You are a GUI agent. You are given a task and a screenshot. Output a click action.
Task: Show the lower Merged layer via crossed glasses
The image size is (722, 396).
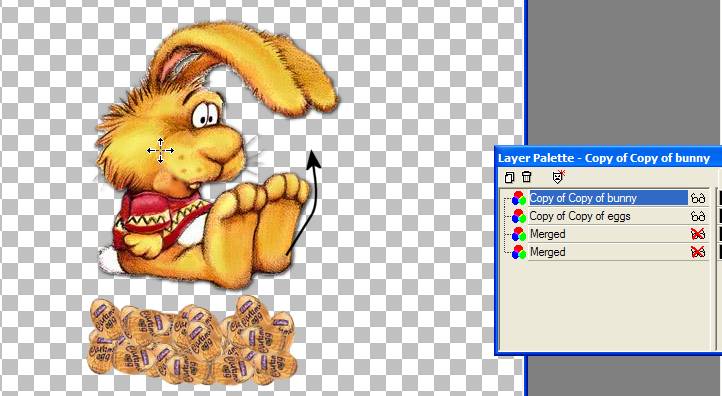pos(698,252)
